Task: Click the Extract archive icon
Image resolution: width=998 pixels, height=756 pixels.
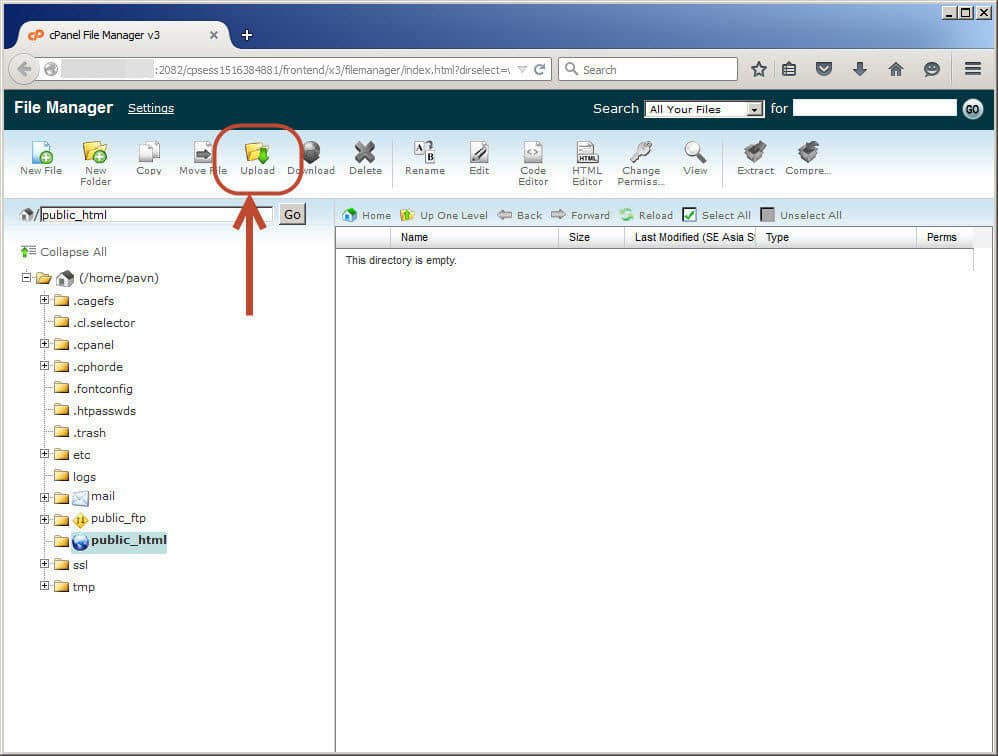Action: point(755,153)
